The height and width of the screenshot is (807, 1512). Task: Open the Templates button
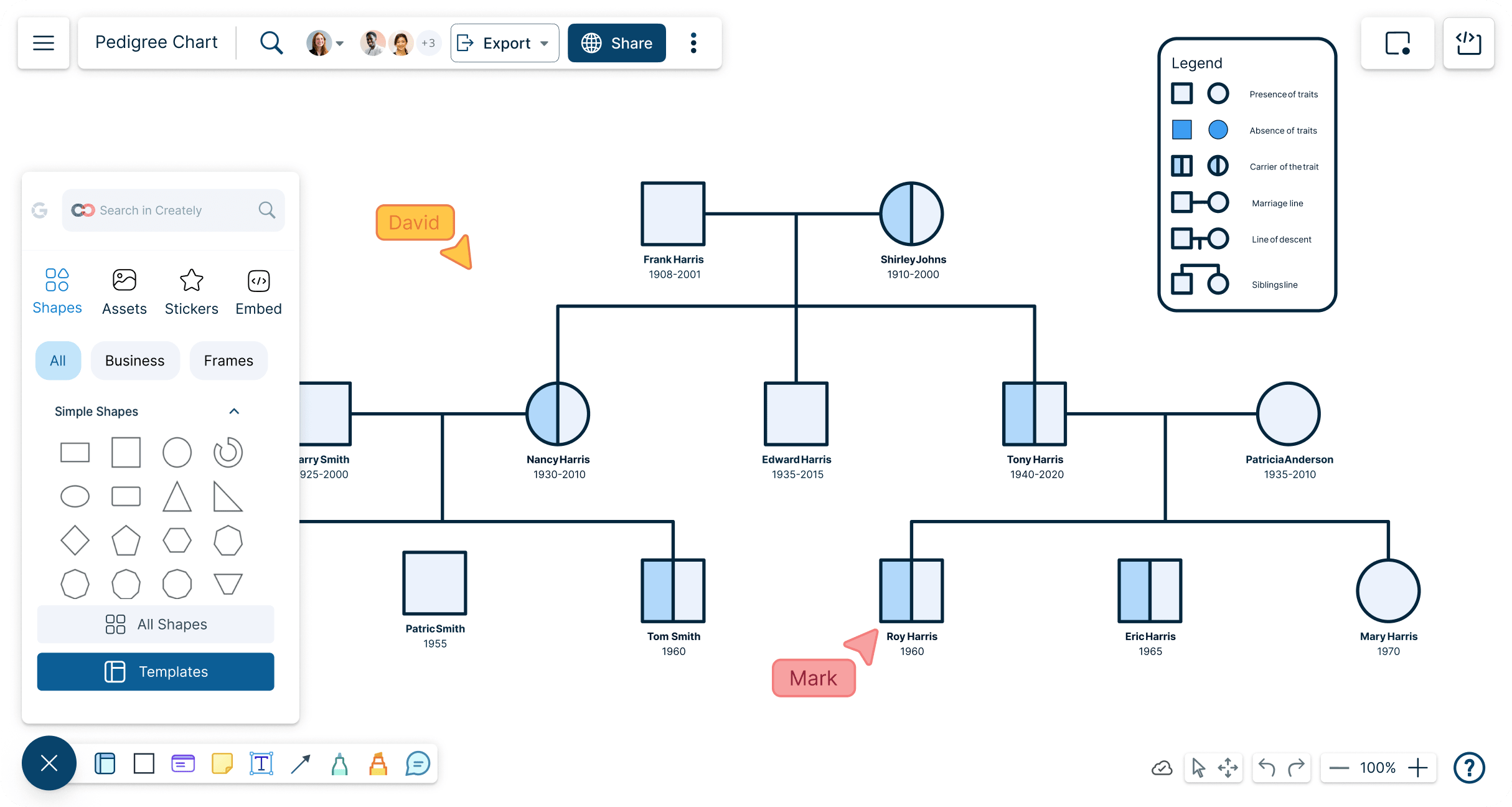156,671
